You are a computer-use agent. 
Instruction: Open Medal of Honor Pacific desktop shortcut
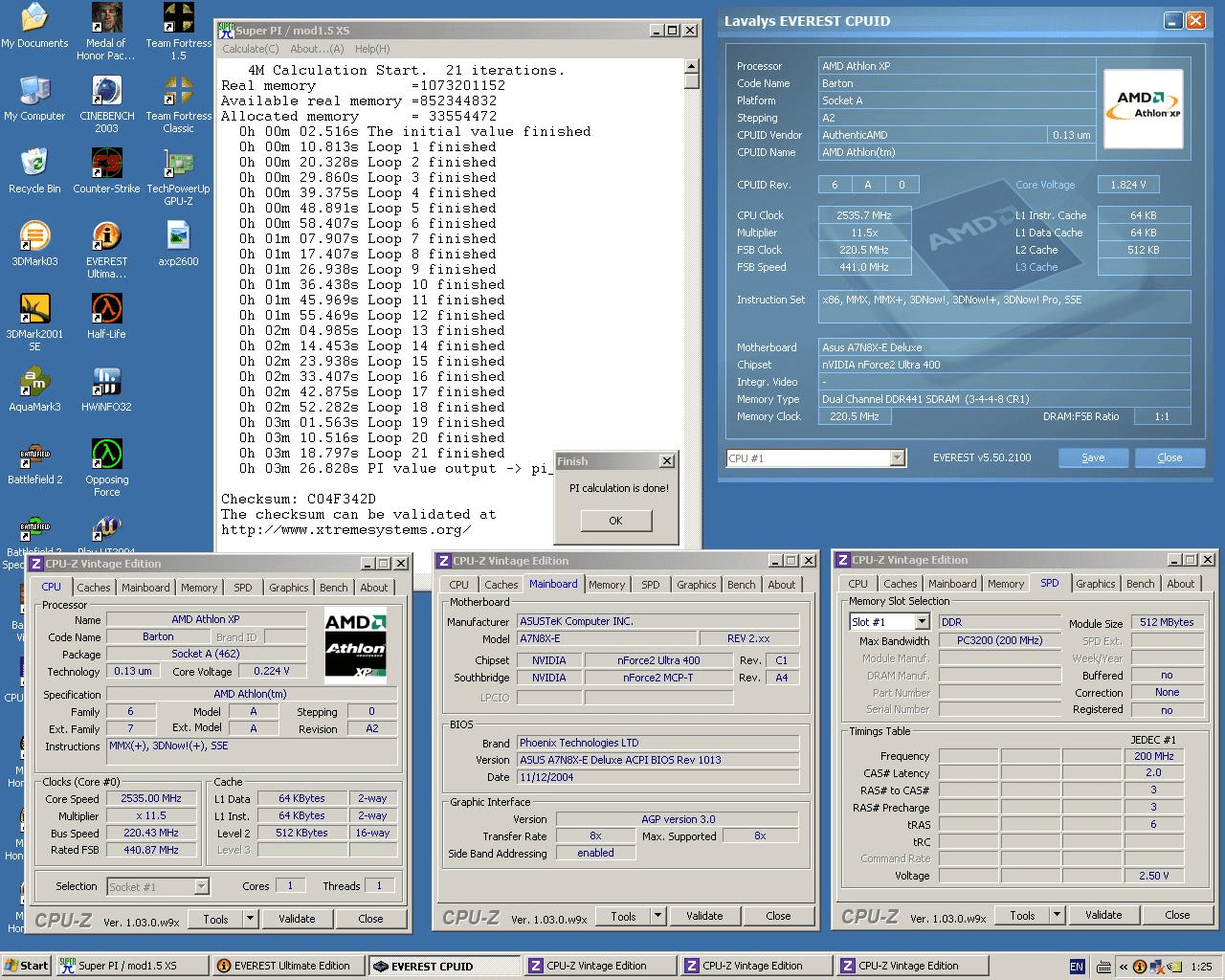tap(106, 33)
